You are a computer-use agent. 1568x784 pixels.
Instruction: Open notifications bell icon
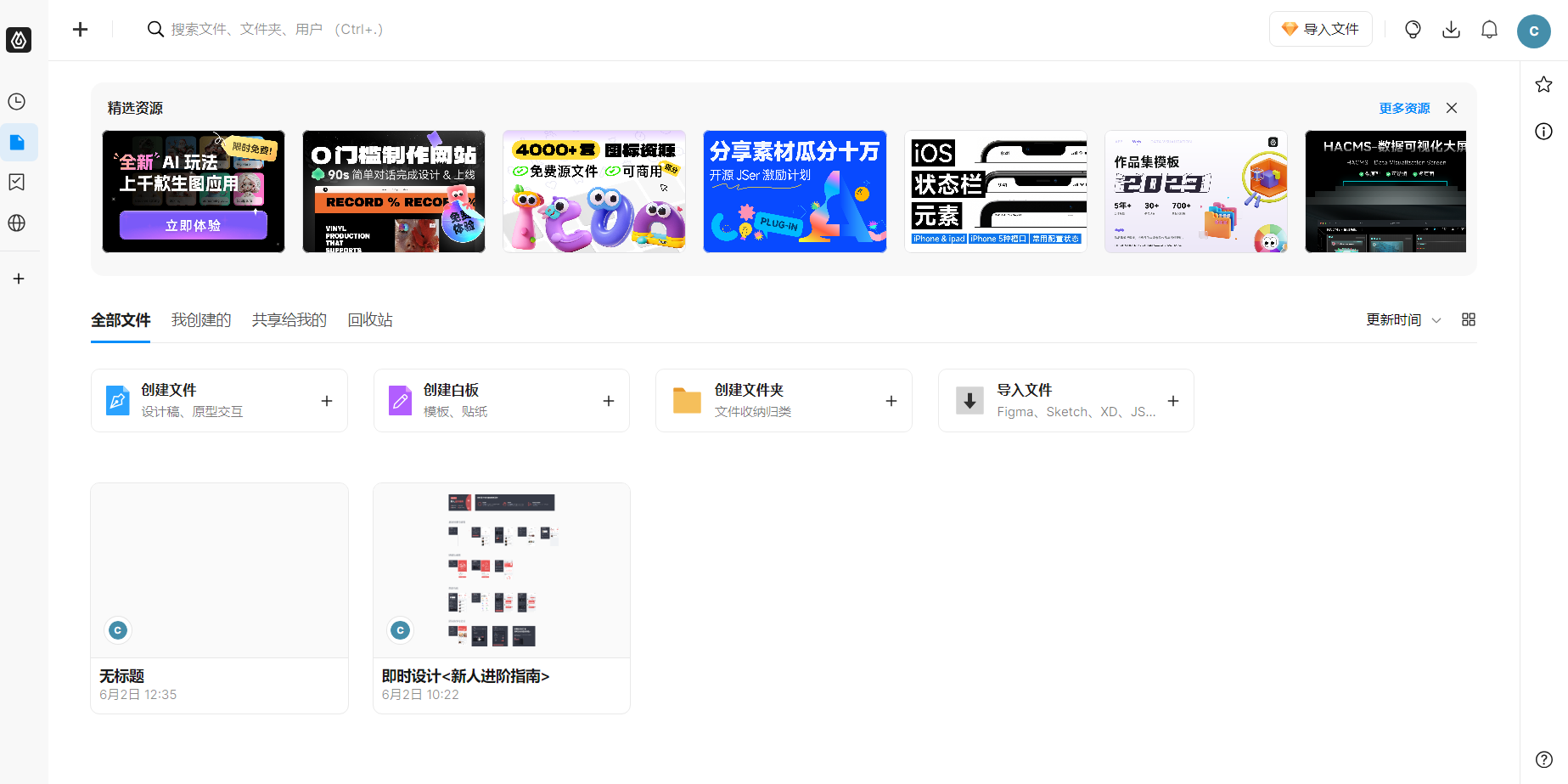point(1489,28)
